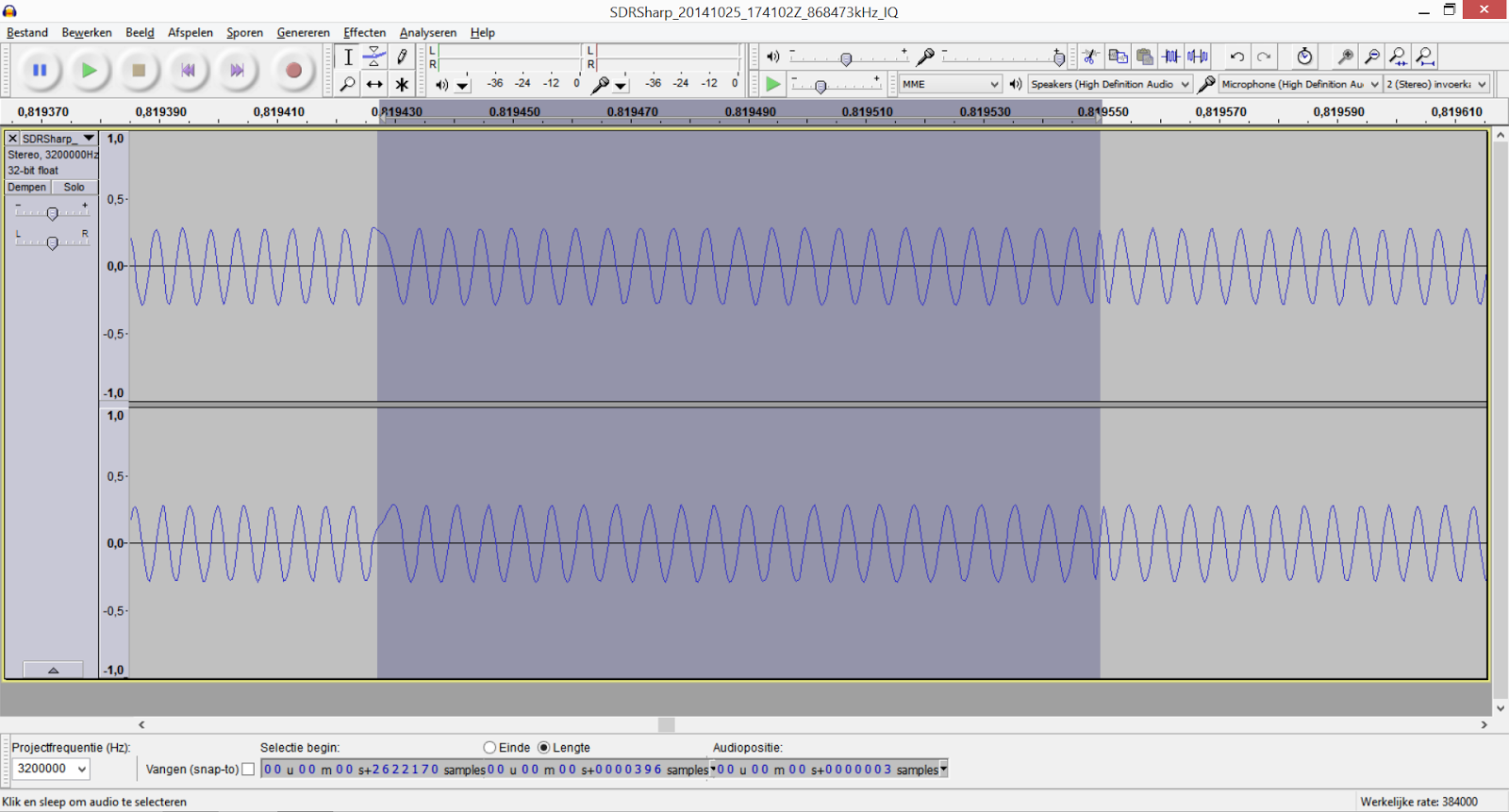The width and height of the screenshot is (1509, 812).
Task: Redo the last undone action
Action: [1264, 57]
